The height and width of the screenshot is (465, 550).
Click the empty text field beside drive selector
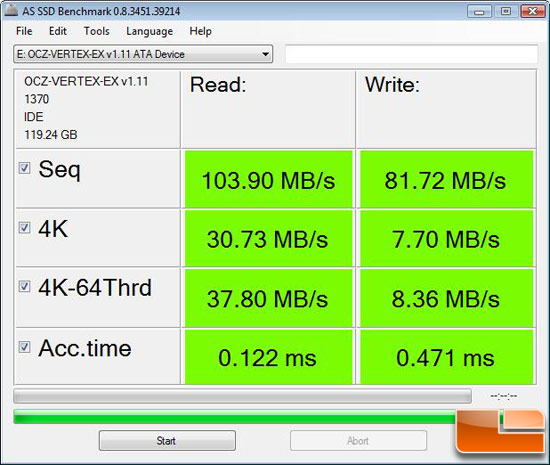click(x=411, y=54)
